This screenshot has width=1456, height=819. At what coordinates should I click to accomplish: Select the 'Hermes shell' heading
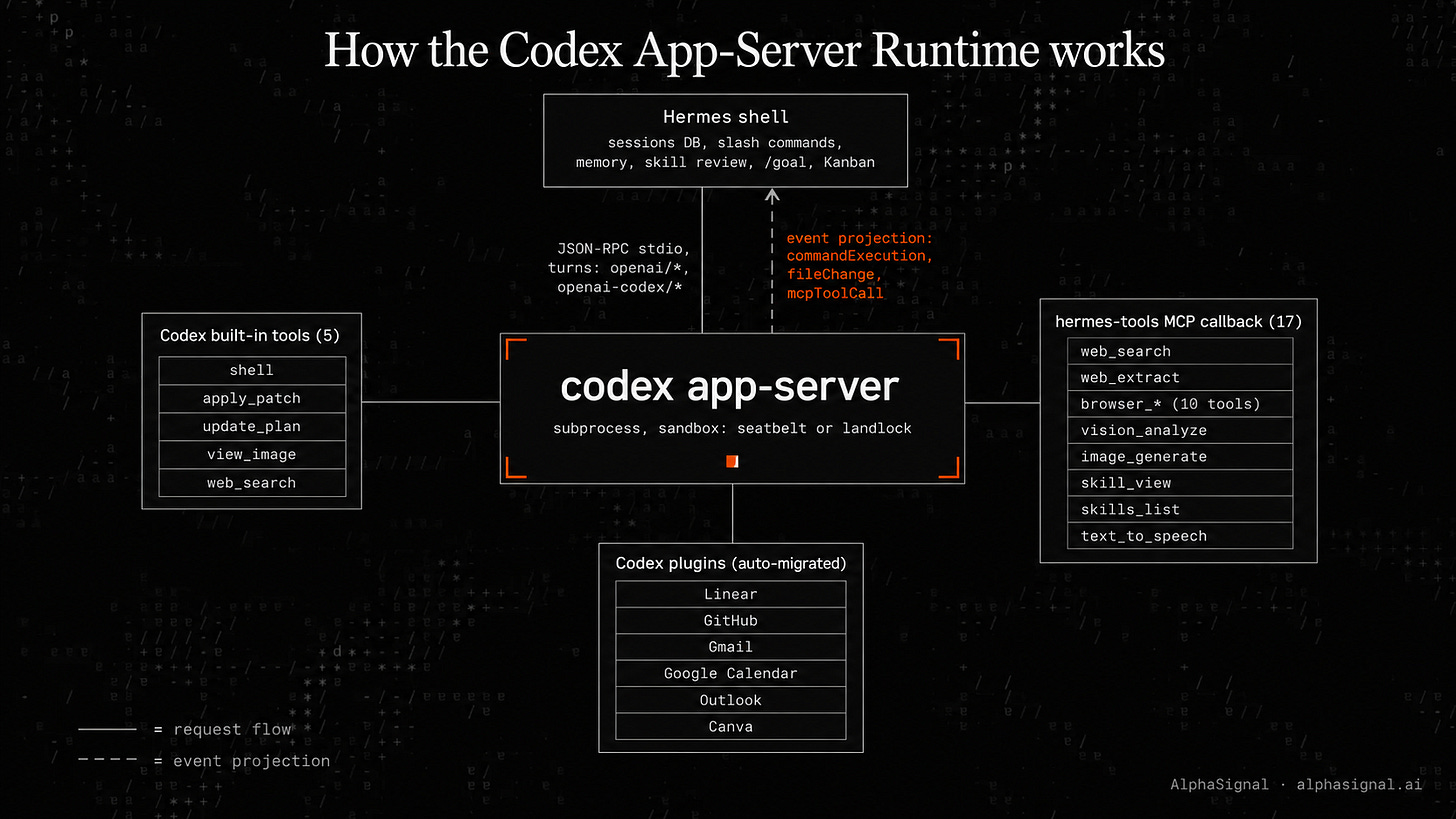(x=726, y=117)
